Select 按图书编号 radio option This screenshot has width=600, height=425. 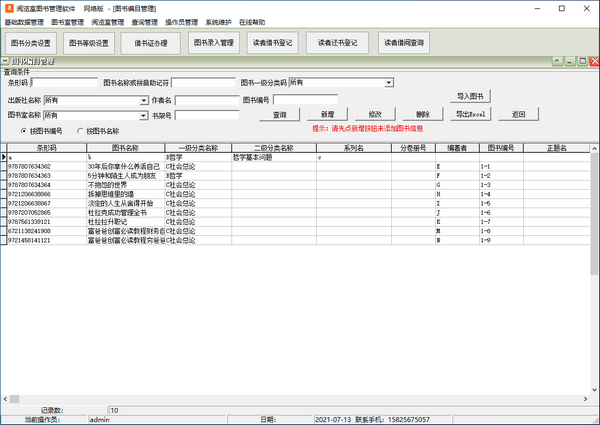pyautogui.click(x=24, y=131)
